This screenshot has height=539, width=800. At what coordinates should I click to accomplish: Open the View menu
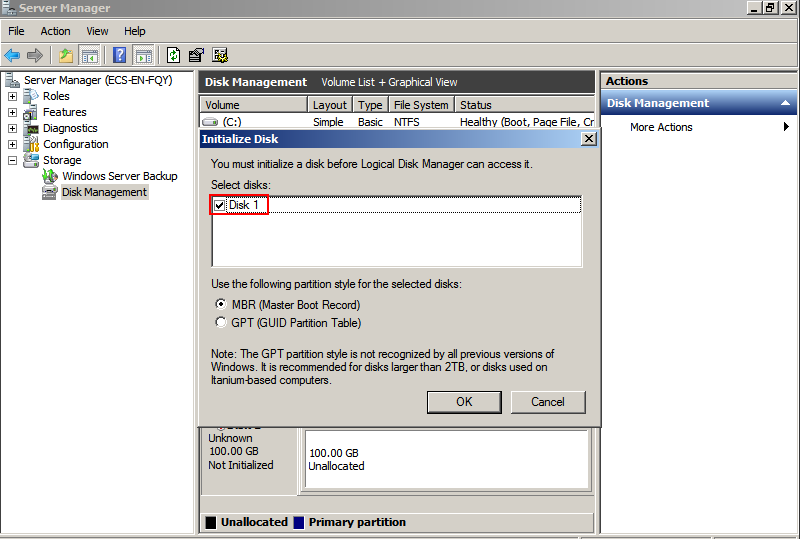point(97,31)
